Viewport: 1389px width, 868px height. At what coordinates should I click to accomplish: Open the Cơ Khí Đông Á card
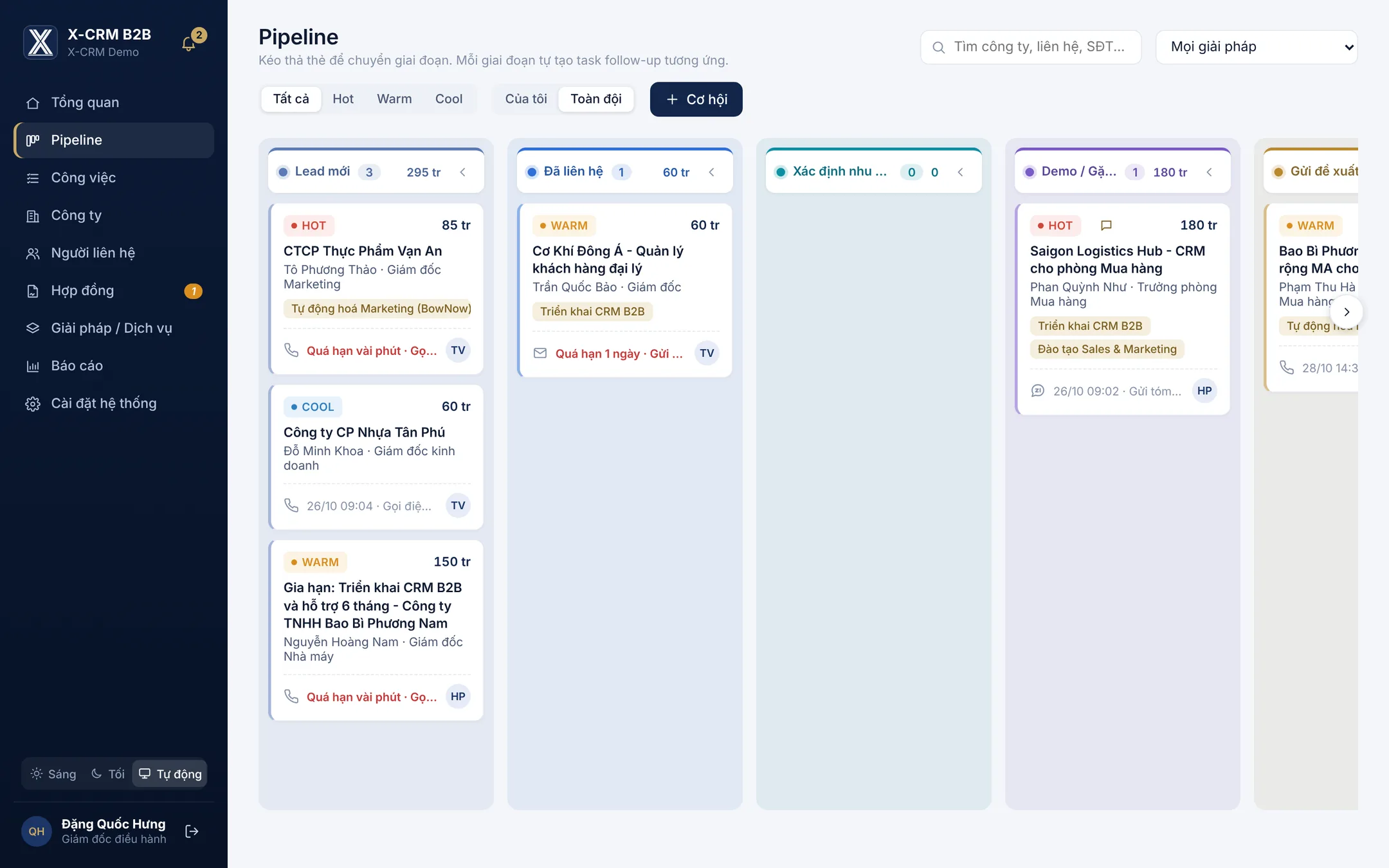pyautogui.click(x=625, y=290)
